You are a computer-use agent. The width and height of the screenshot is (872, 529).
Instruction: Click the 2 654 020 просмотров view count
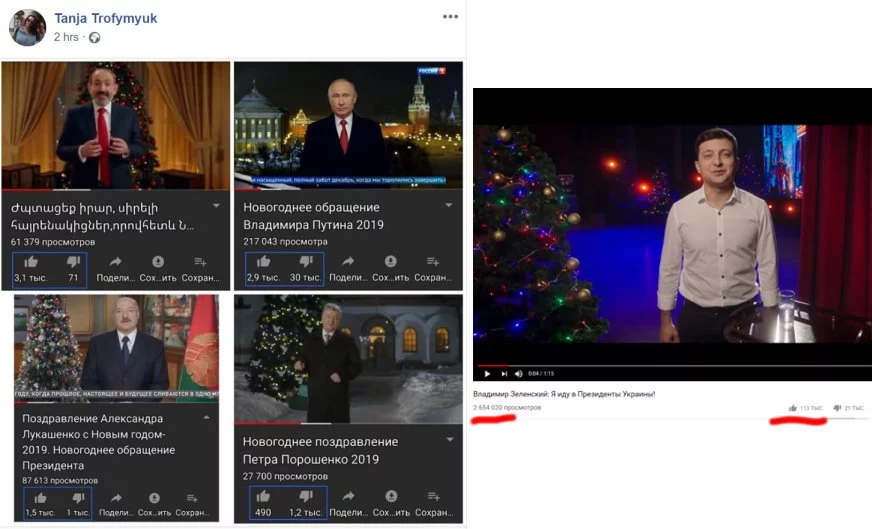point(507,407)
